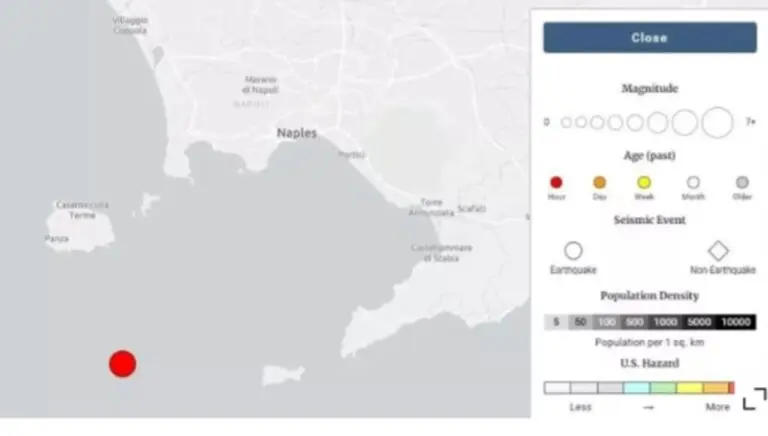Click the 7+ magnitude scale label
The height and width of the screenshot is (436, 768).
click(750, 121)
